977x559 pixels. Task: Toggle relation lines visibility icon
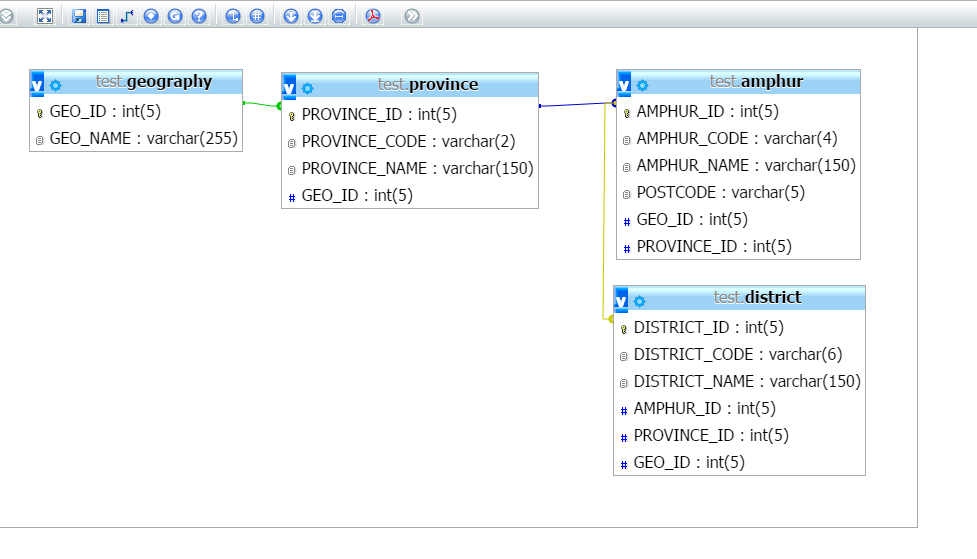coord(339,16)
